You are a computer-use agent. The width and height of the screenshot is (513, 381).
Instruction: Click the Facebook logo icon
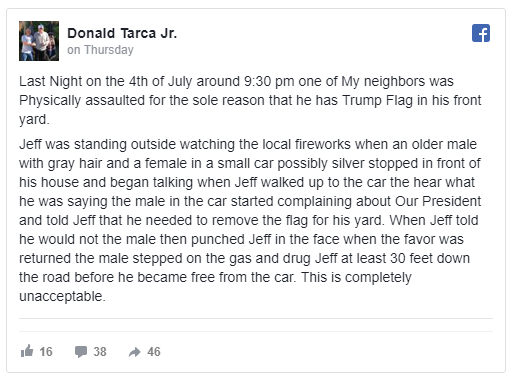481,33
